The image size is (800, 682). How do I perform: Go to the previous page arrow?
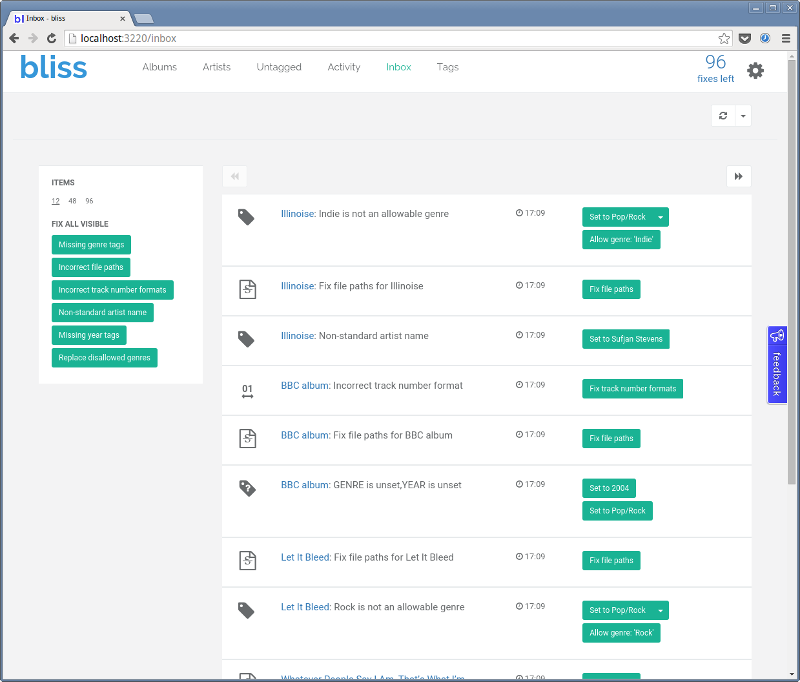pyautogui.click(x=235, y=176)
